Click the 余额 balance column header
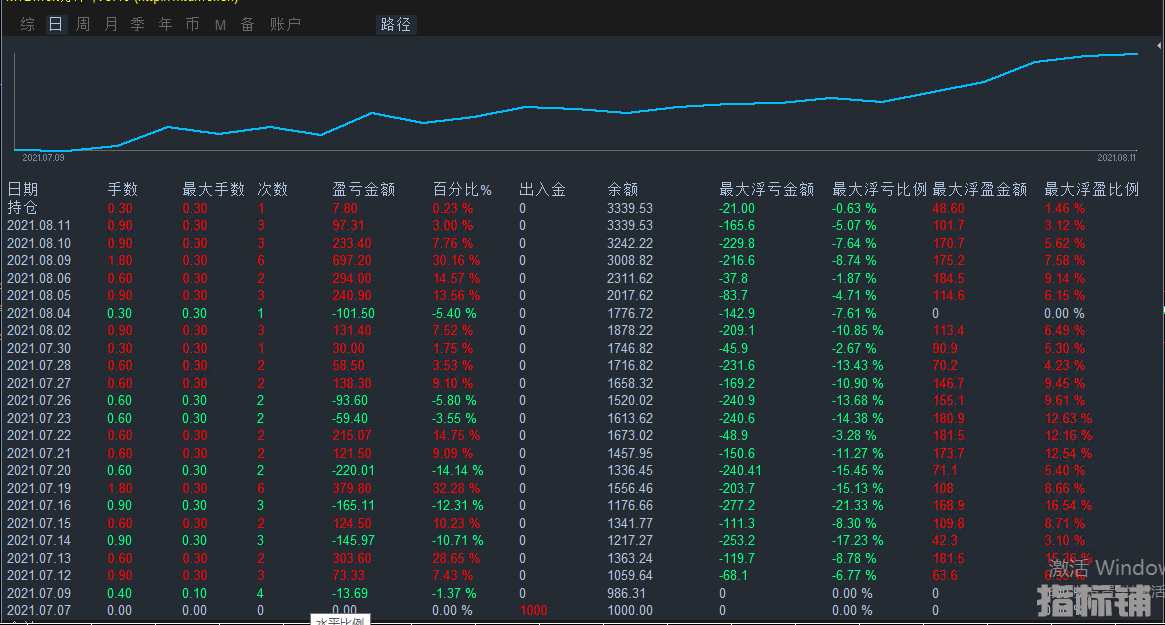This screenshot has width=1165, height=625. pyautogui.click(x=622, y=189)
